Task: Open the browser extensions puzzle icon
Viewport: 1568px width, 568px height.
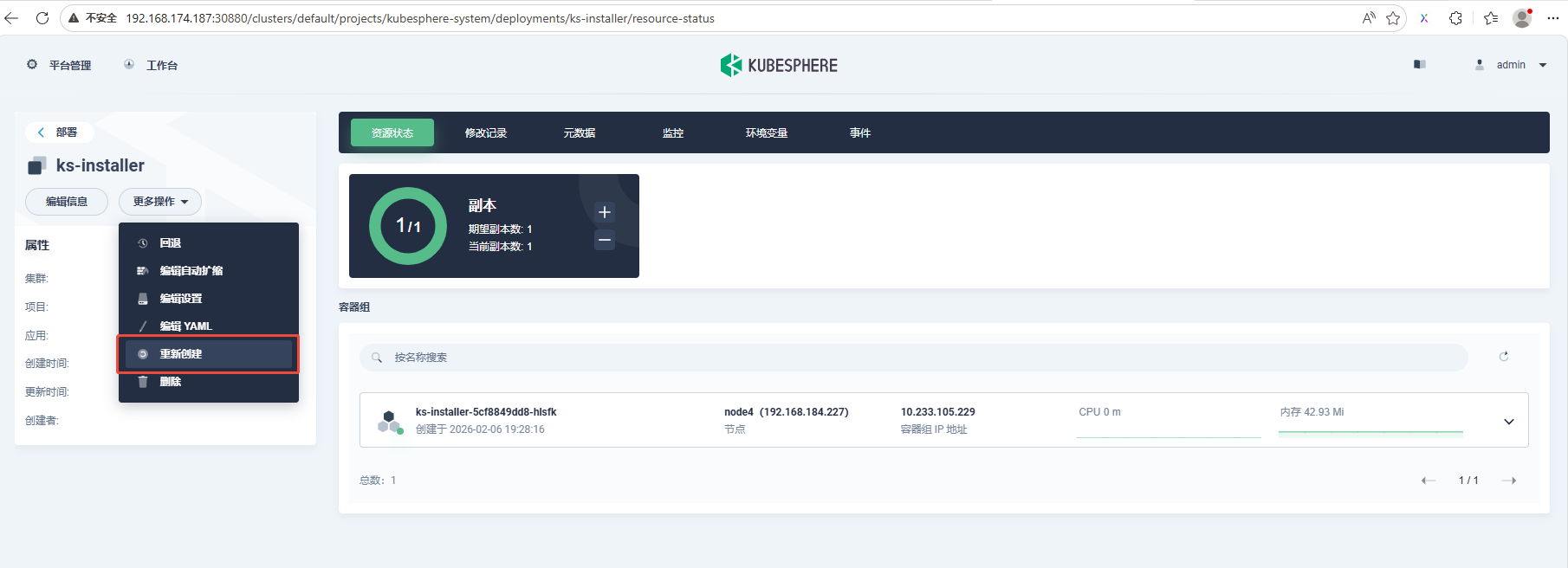Action: [1456, 18]
